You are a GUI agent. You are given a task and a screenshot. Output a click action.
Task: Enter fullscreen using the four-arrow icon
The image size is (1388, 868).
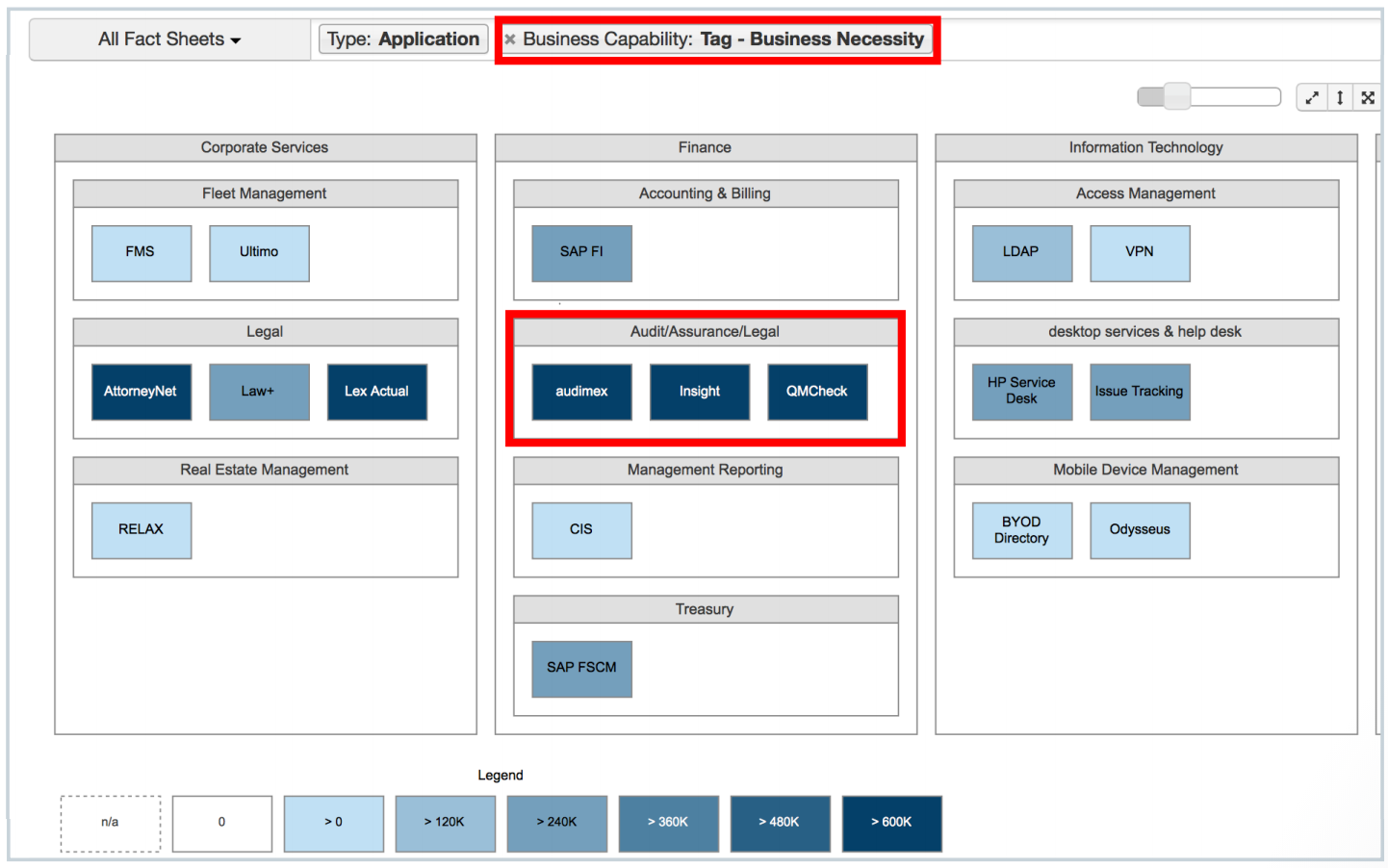[1368, 97]
